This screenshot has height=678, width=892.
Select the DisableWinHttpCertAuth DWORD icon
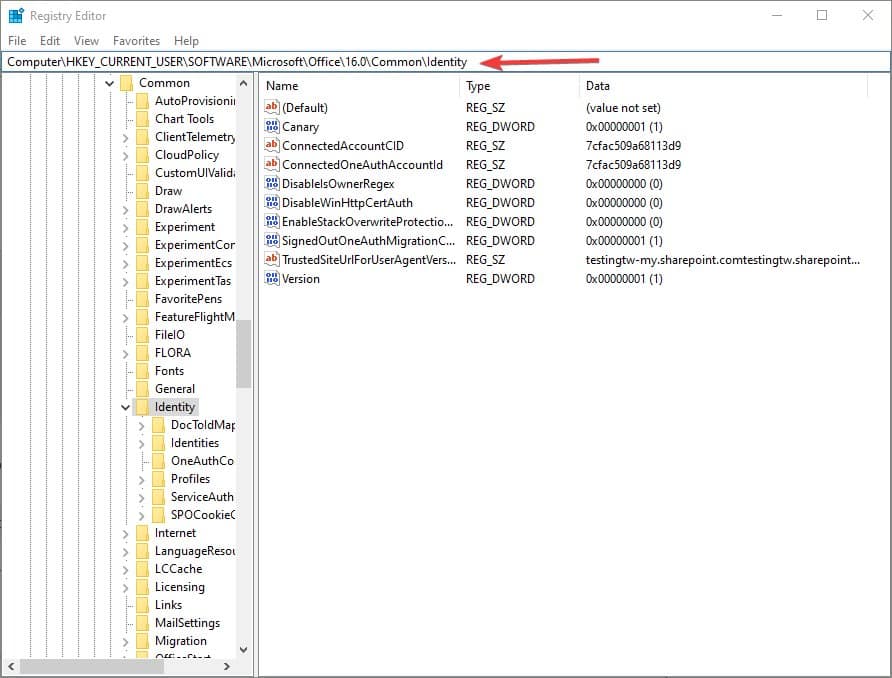[x=272, y=202]
